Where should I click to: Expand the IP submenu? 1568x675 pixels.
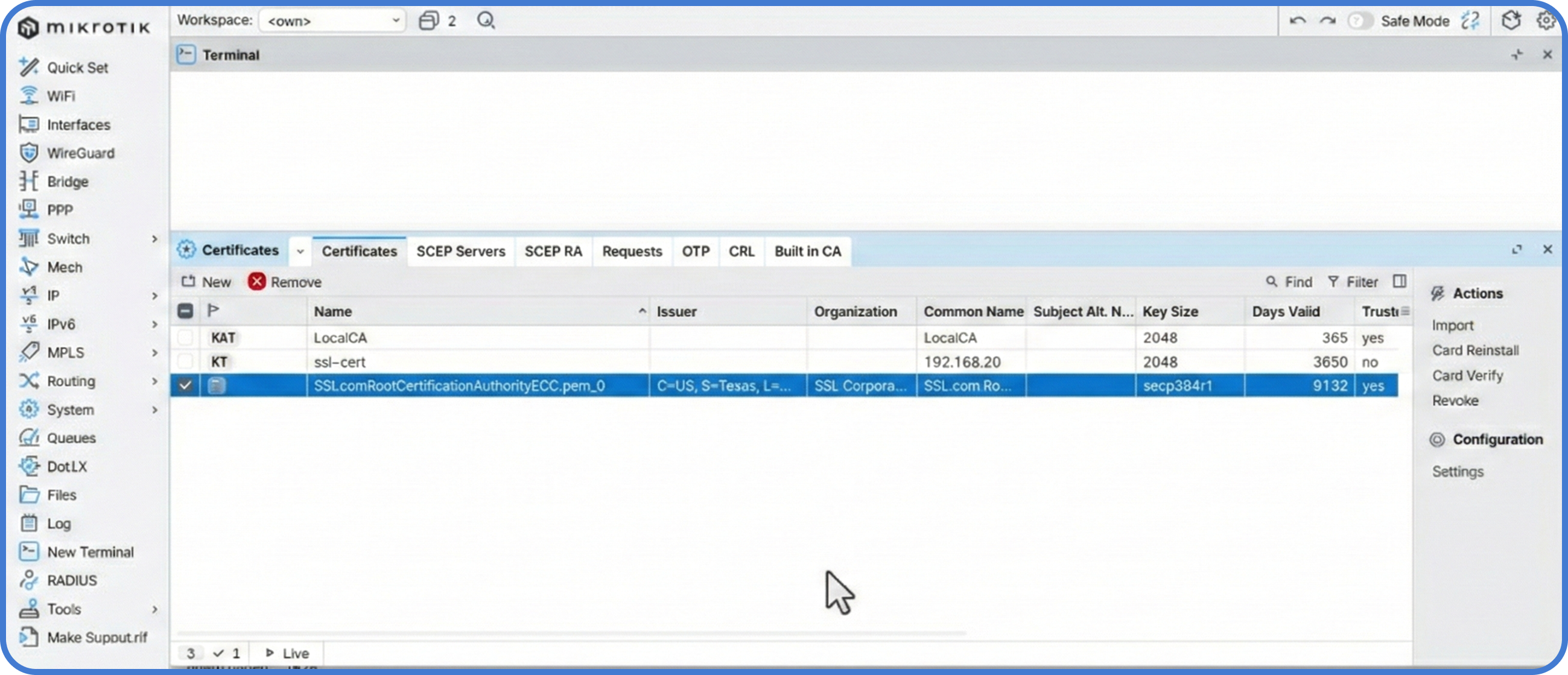click(x=154, y=296)
